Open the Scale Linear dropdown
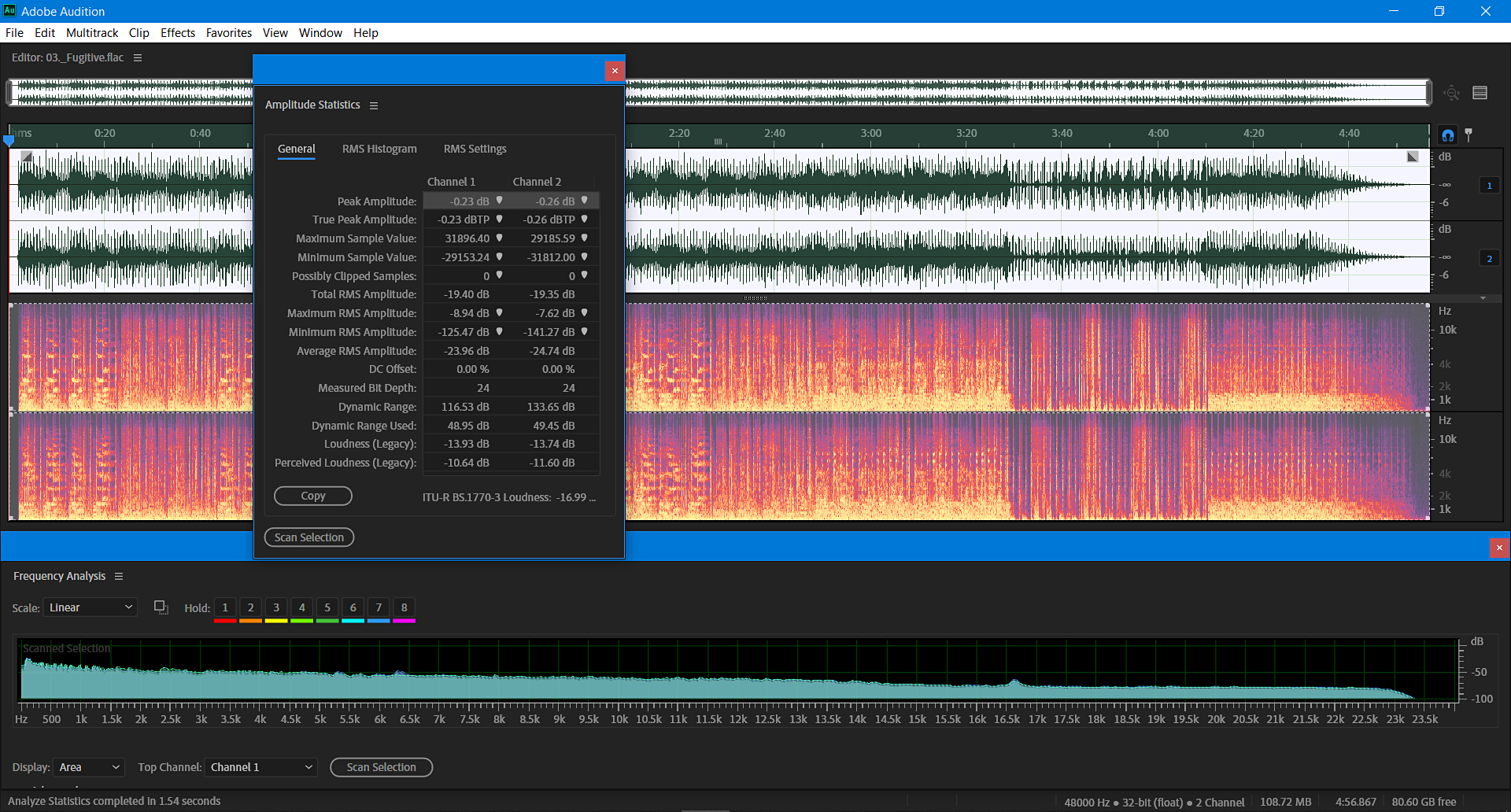The width and height of the screenshot is (1511, 812). coord(89,607)
